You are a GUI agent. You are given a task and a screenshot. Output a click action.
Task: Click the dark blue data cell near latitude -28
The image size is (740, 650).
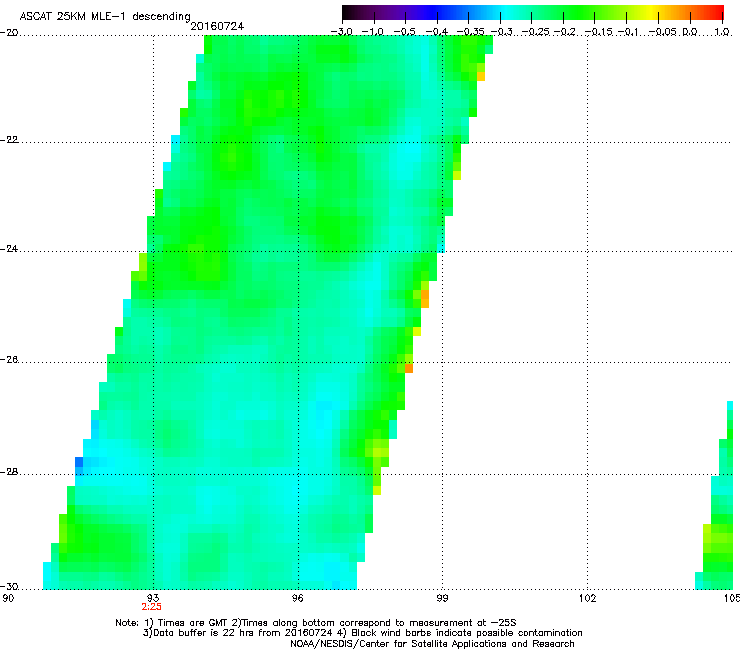click(79, 462)
